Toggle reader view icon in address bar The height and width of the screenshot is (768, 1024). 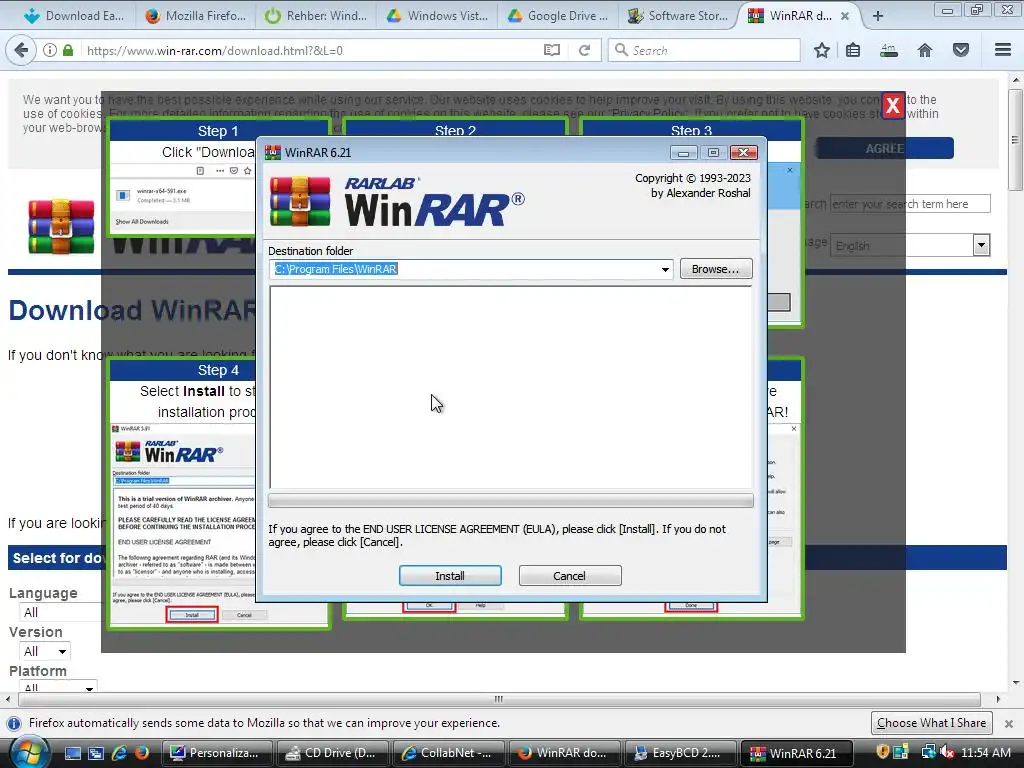tap(552, 50)
